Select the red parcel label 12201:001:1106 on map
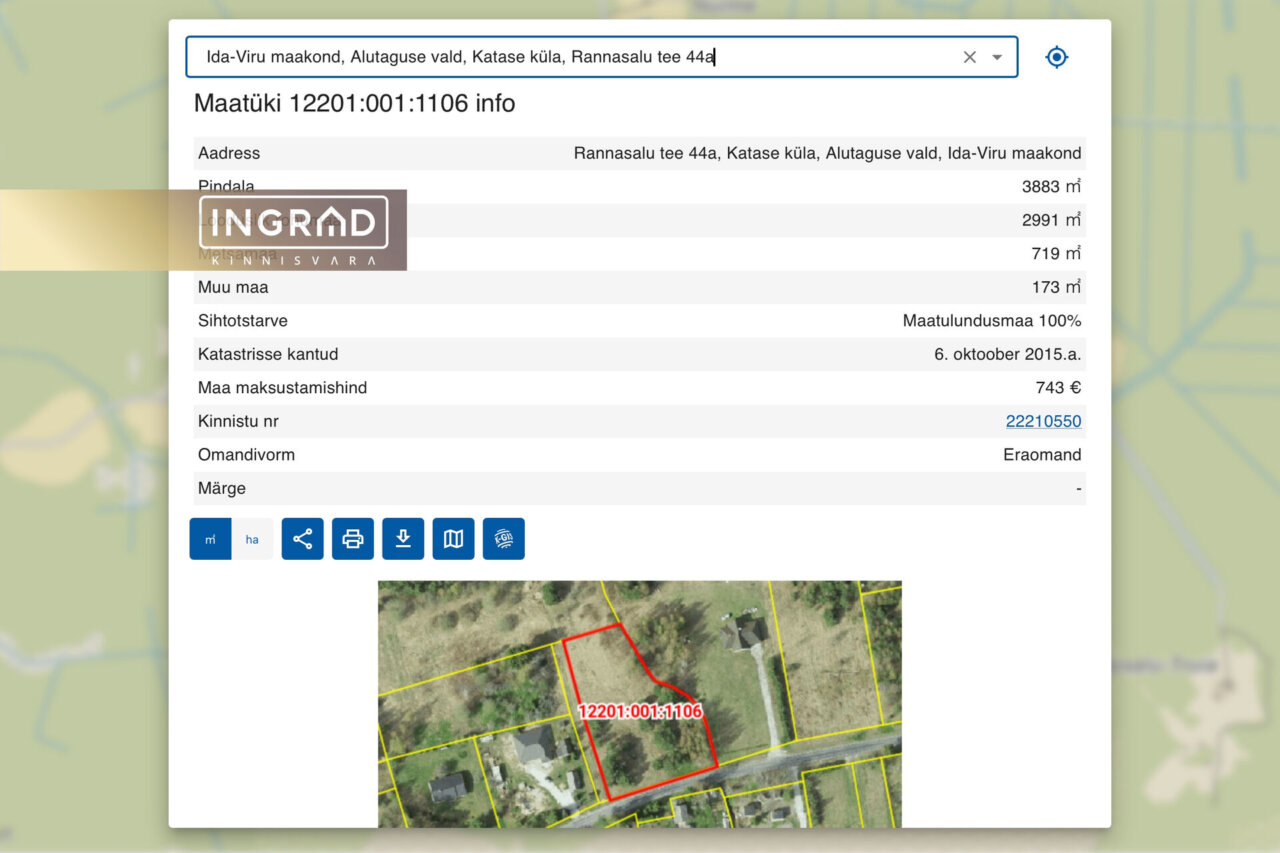Screen dimensions: 1280x853 point(640,712)
